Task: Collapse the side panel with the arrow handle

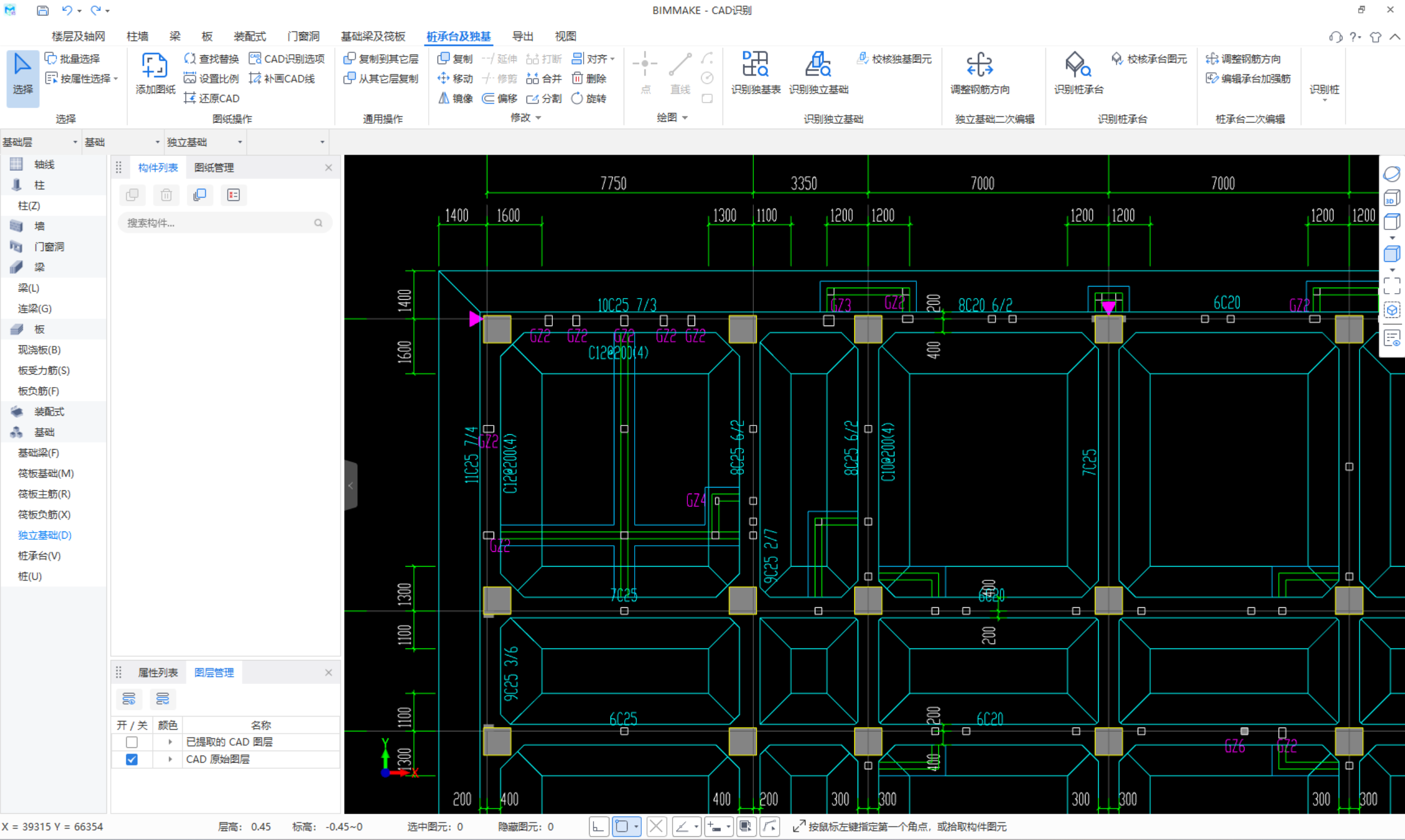Action: [351, 486]
